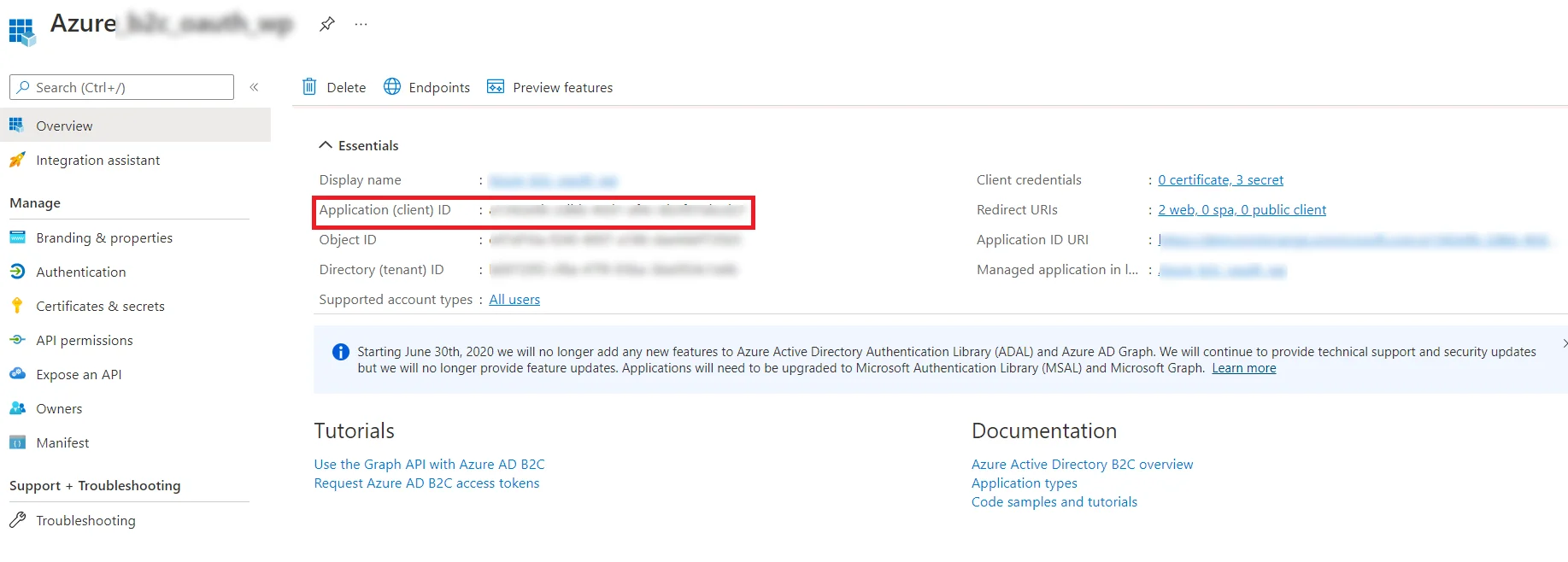Click the Documentation heading

click(1044, 430)
